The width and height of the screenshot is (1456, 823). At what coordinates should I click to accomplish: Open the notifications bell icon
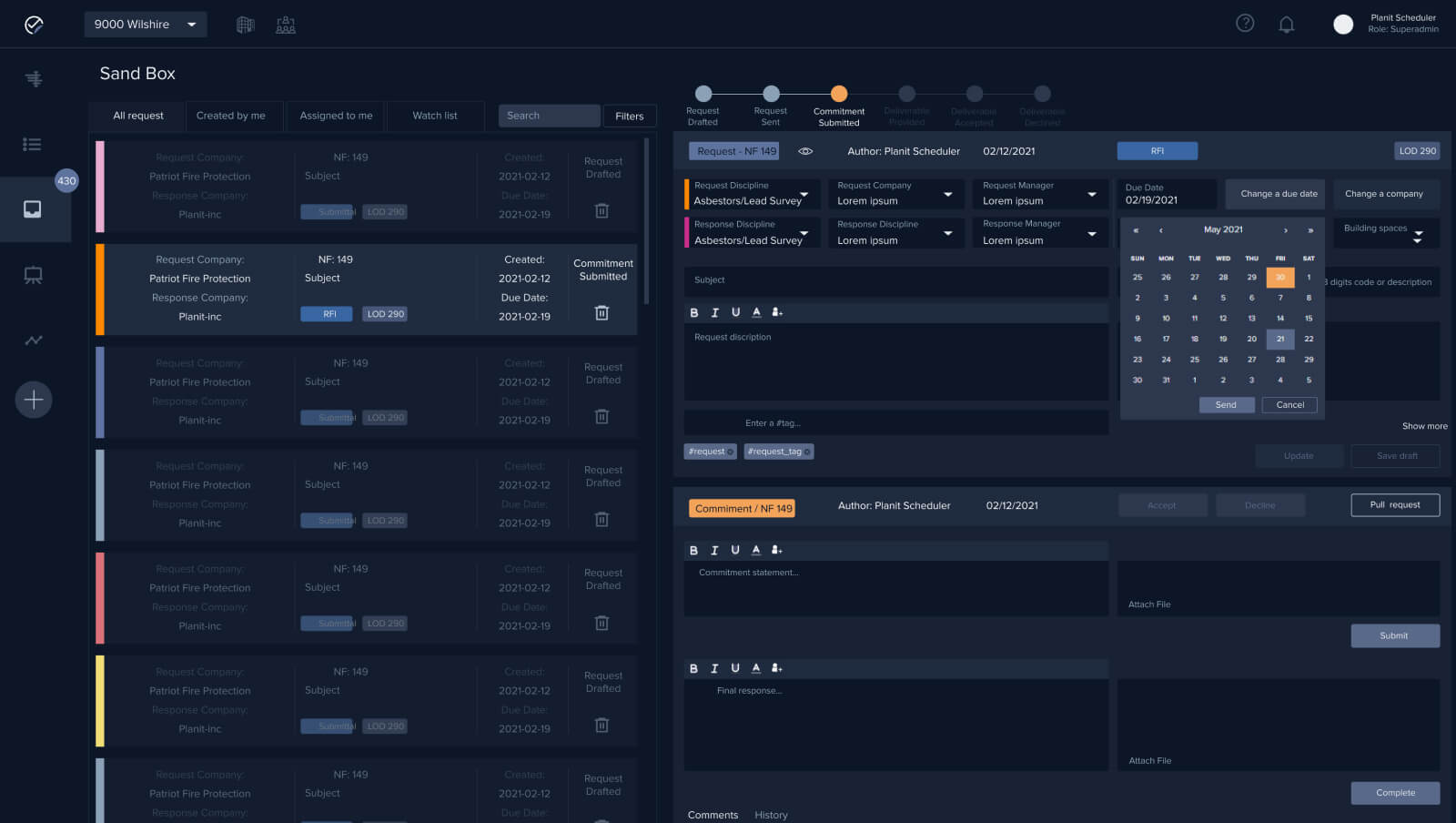tap(1286, 25)
